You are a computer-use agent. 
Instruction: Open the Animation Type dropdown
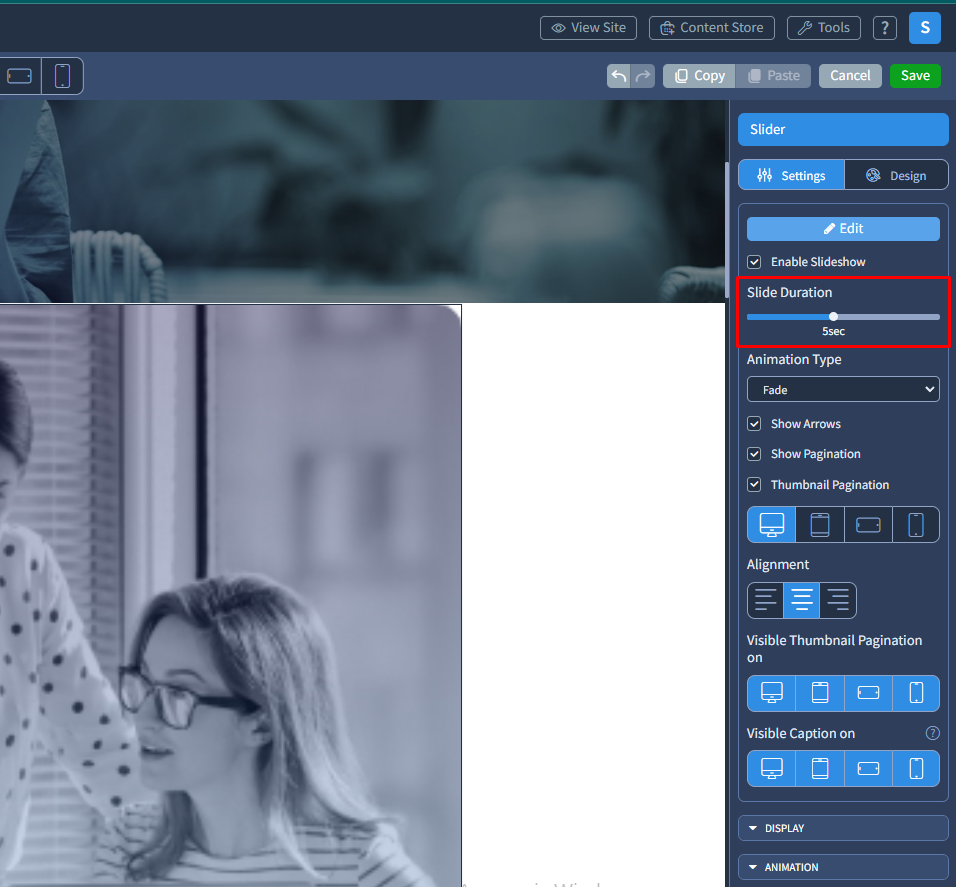[843, 390]
